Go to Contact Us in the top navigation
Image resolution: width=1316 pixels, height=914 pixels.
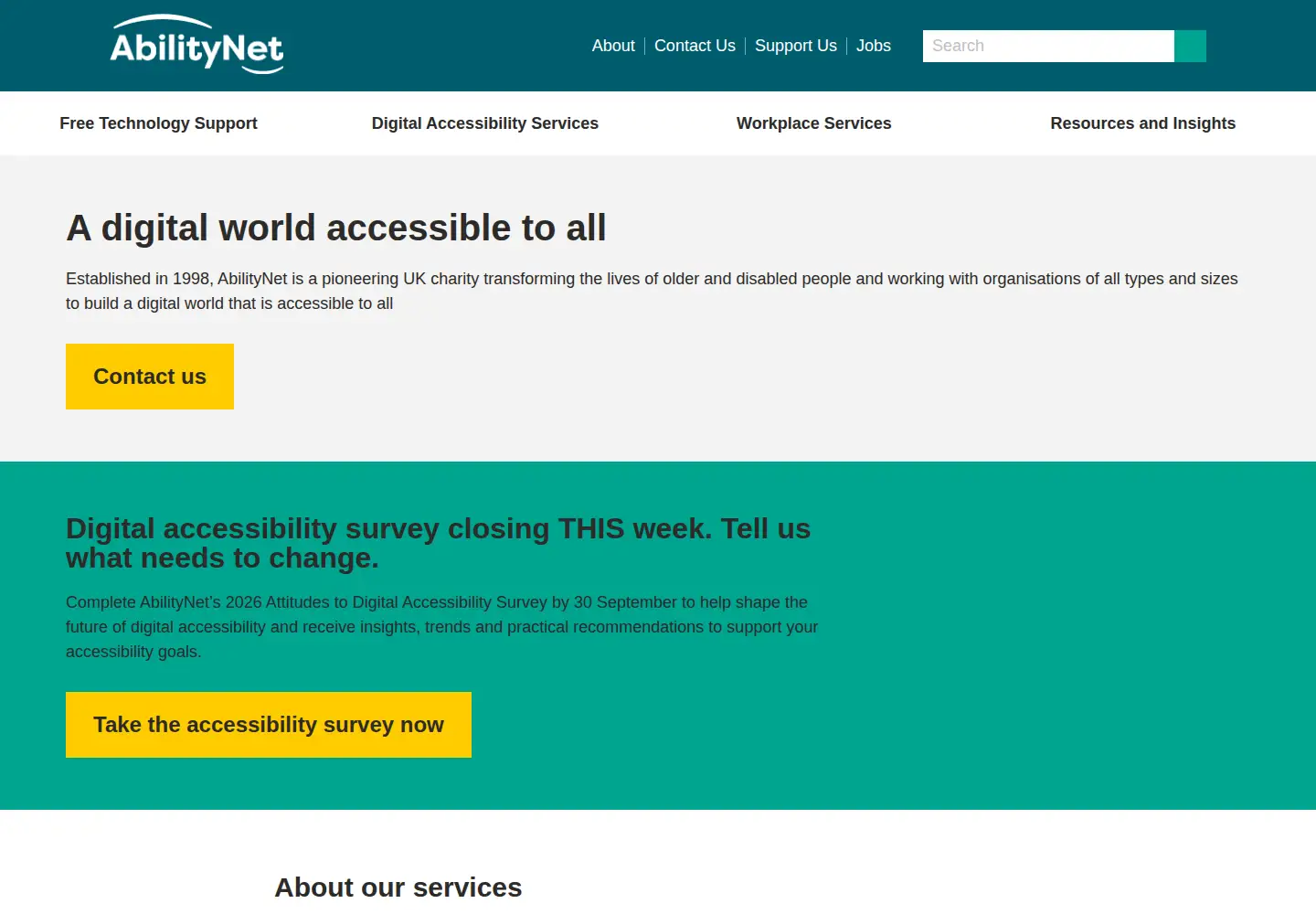[x=695, y=46]
